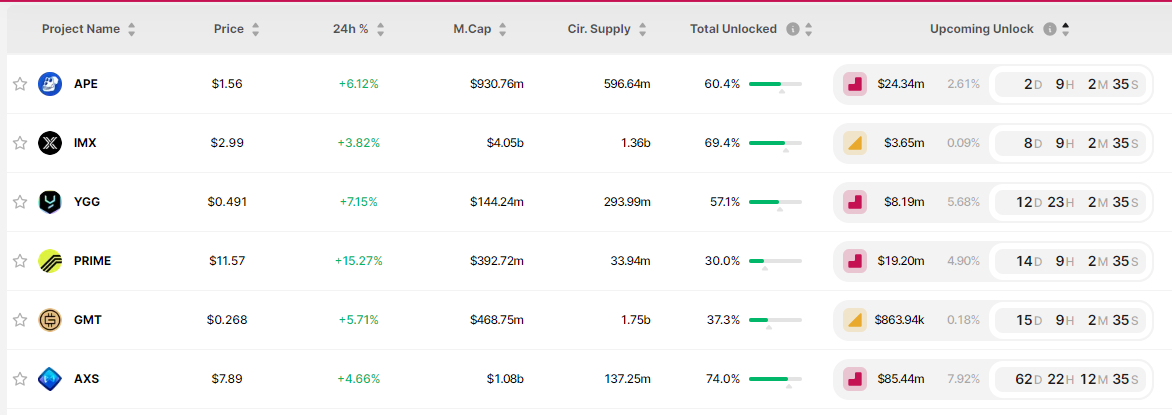Click the $930.76m market cap value
The image size is (1172, 415).
pyautogui.click(x=497, y=84)
